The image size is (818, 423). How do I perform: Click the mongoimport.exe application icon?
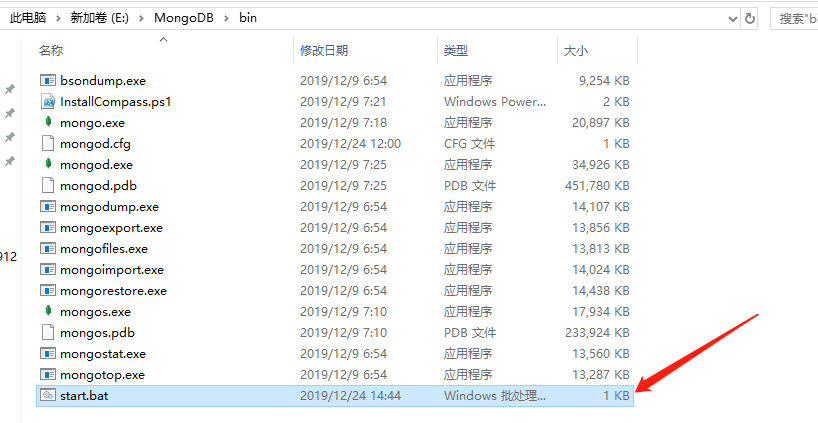click(x=48, y=270)
